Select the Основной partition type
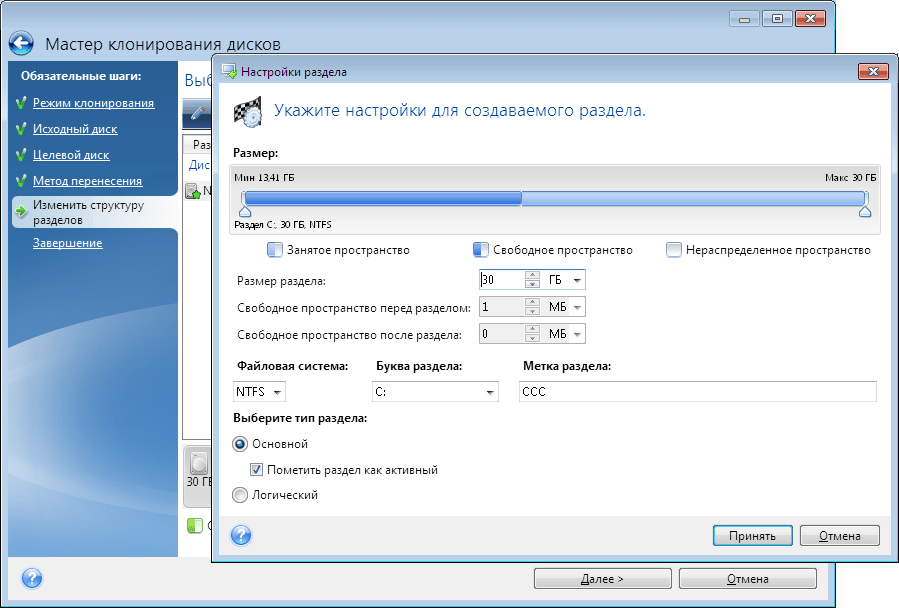 pyautogui.click(x=240, y=444)
